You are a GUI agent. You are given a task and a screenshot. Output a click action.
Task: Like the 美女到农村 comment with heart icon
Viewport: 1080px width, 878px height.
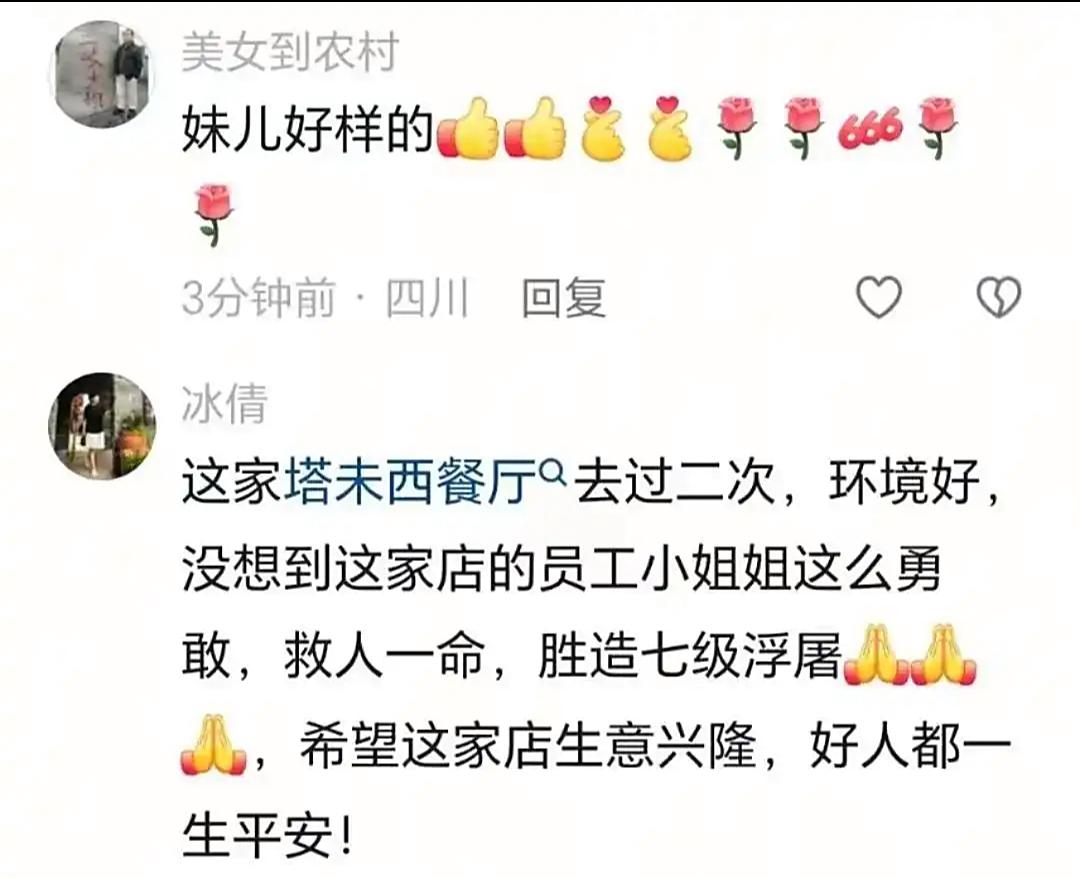(878, 297)
